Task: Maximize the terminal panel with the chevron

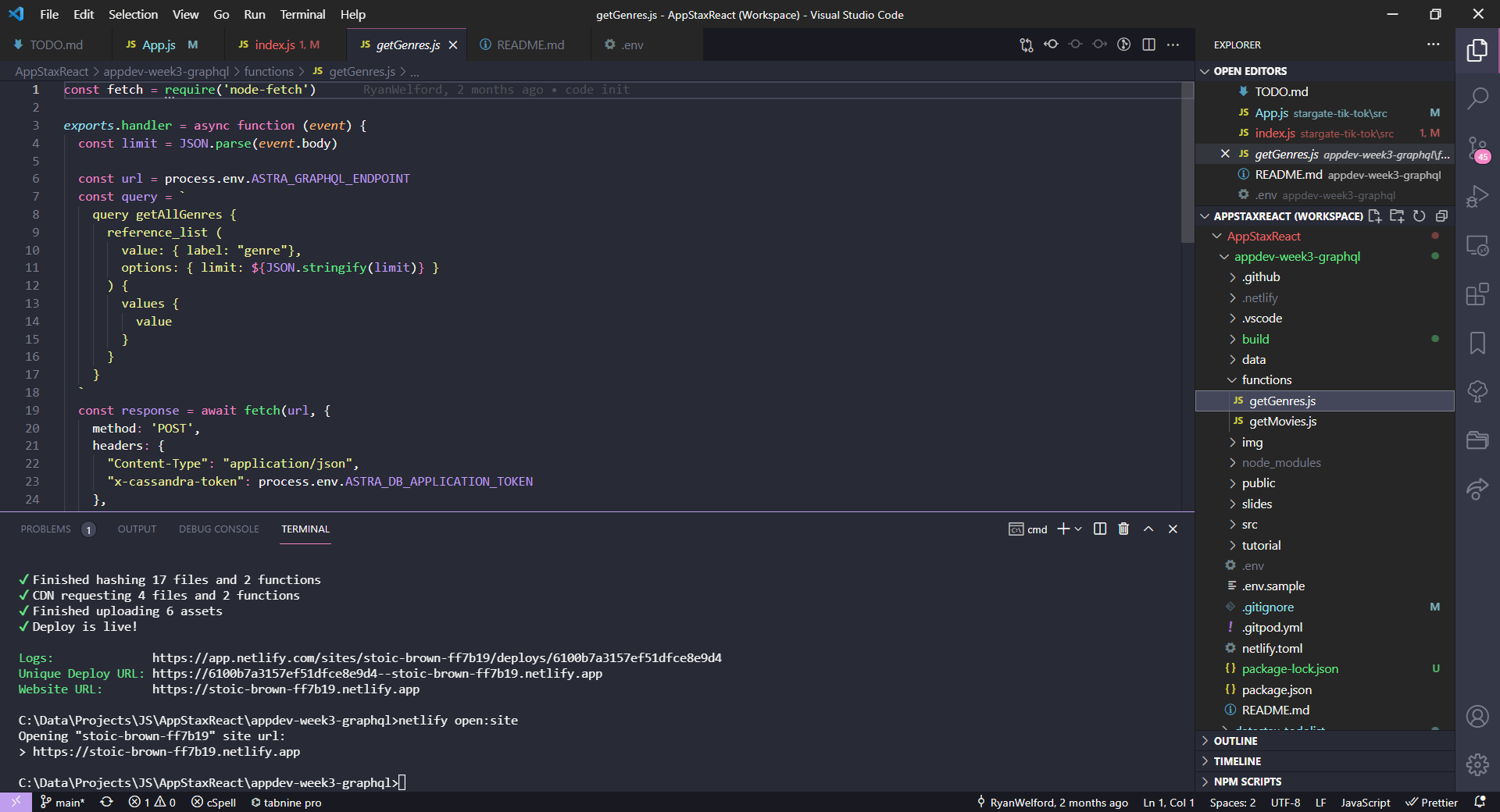Action: pos(1148,529)
